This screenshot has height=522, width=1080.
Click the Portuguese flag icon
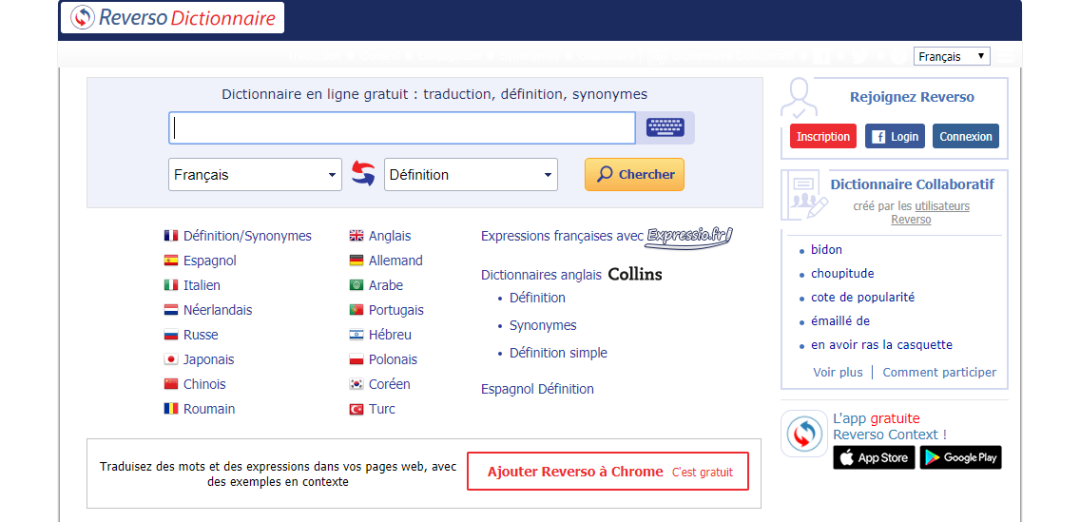coord(356,310)
